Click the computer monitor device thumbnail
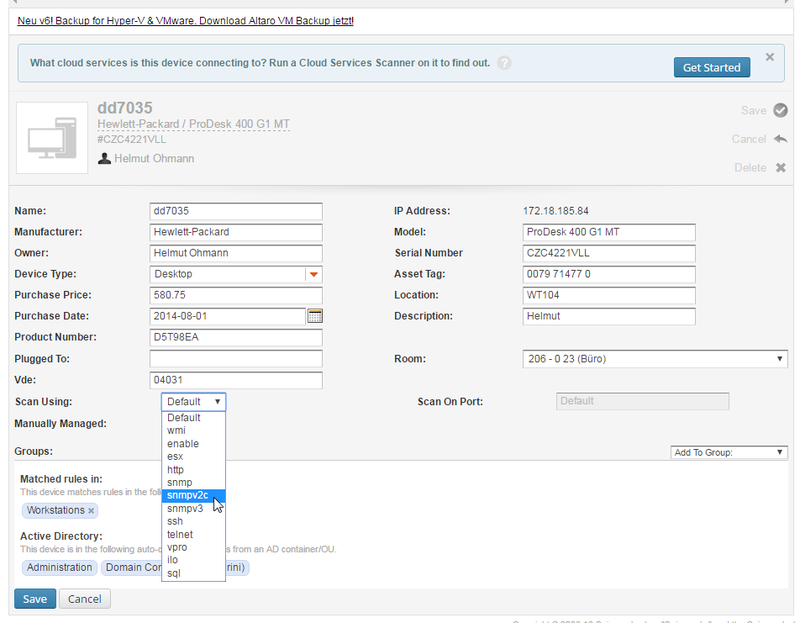The width and height of the screenshot is (800, 623). click(51, 138)
